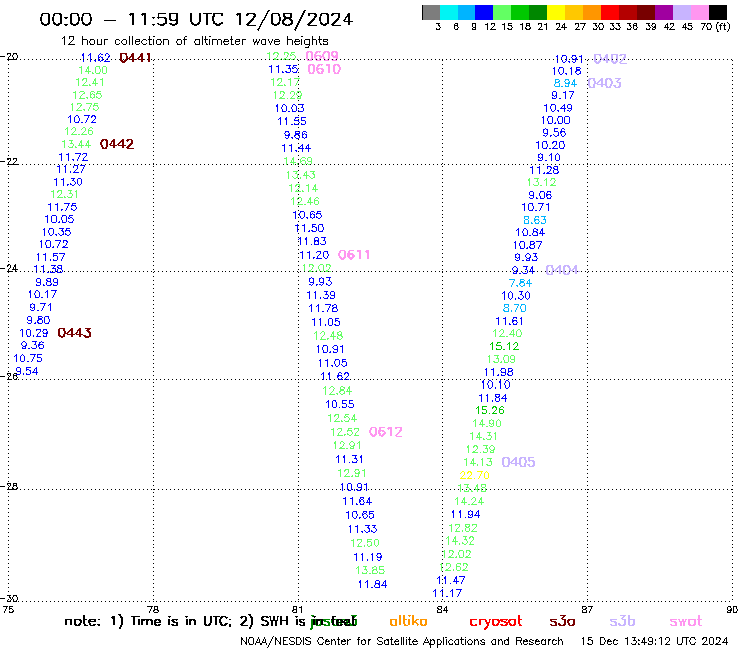Viewport: 740px width, 650px height.
Task: Click the lavender swatch in the color bar
Action: 682,12
